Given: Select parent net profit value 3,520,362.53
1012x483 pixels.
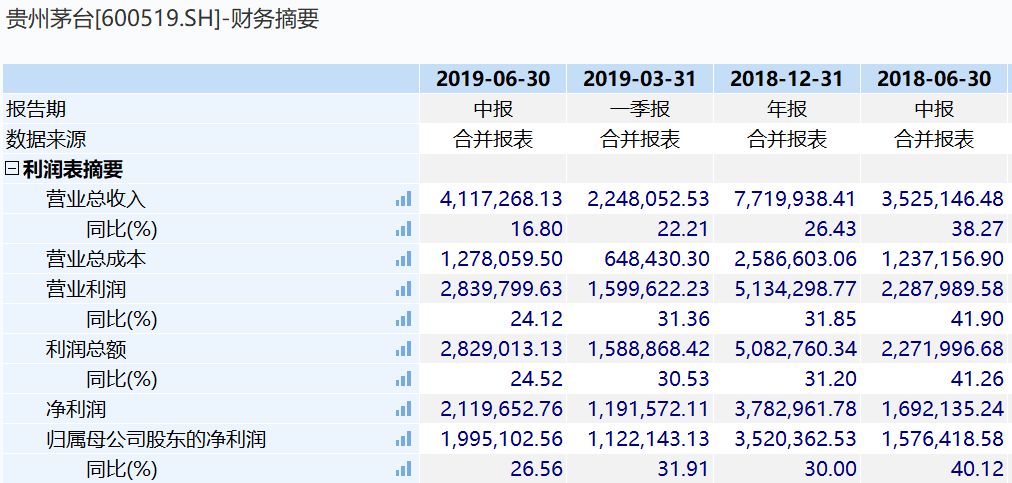Looking at the screenshot, I should click(795, 439).
